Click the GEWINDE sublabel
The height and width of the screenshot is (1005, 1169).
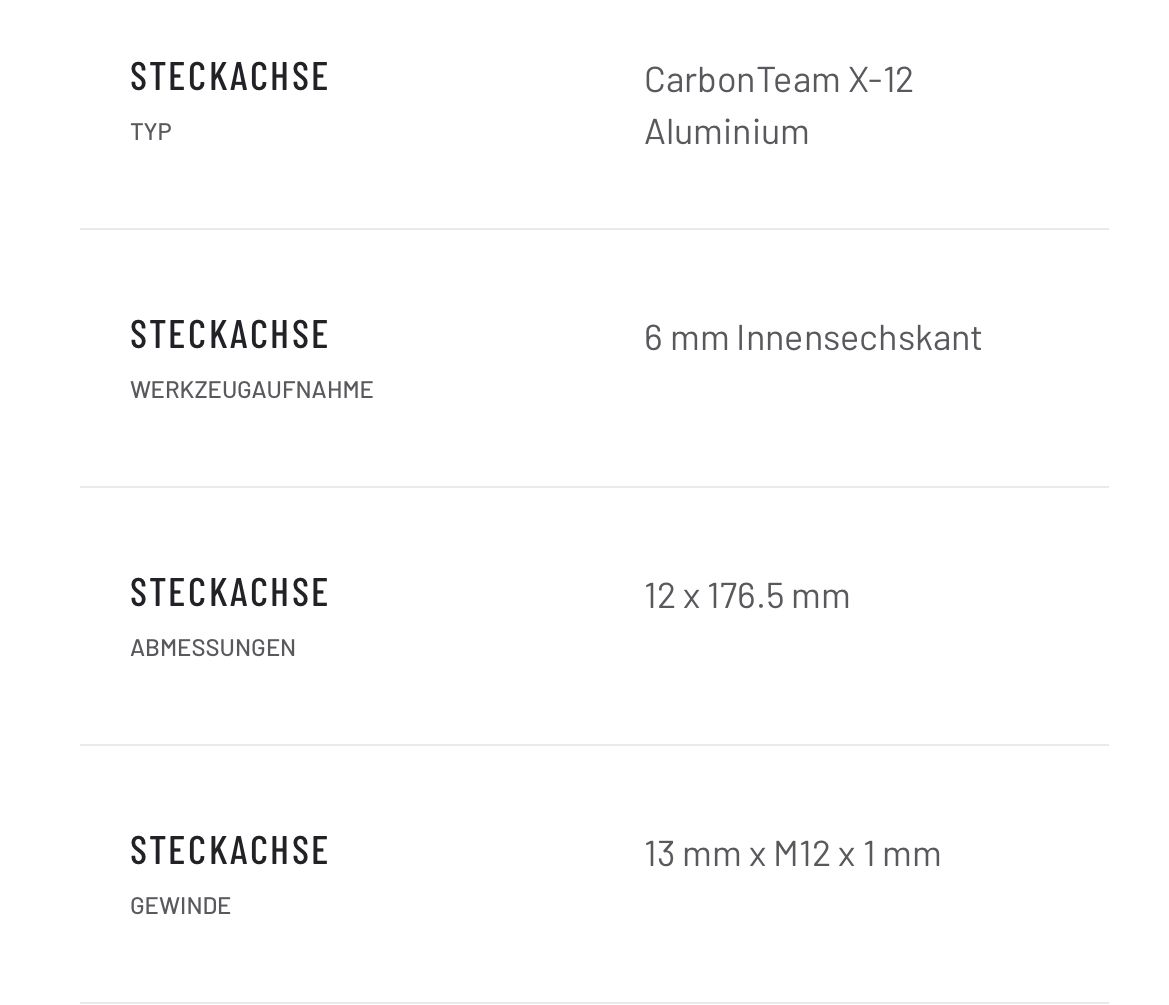pos(180,906)
